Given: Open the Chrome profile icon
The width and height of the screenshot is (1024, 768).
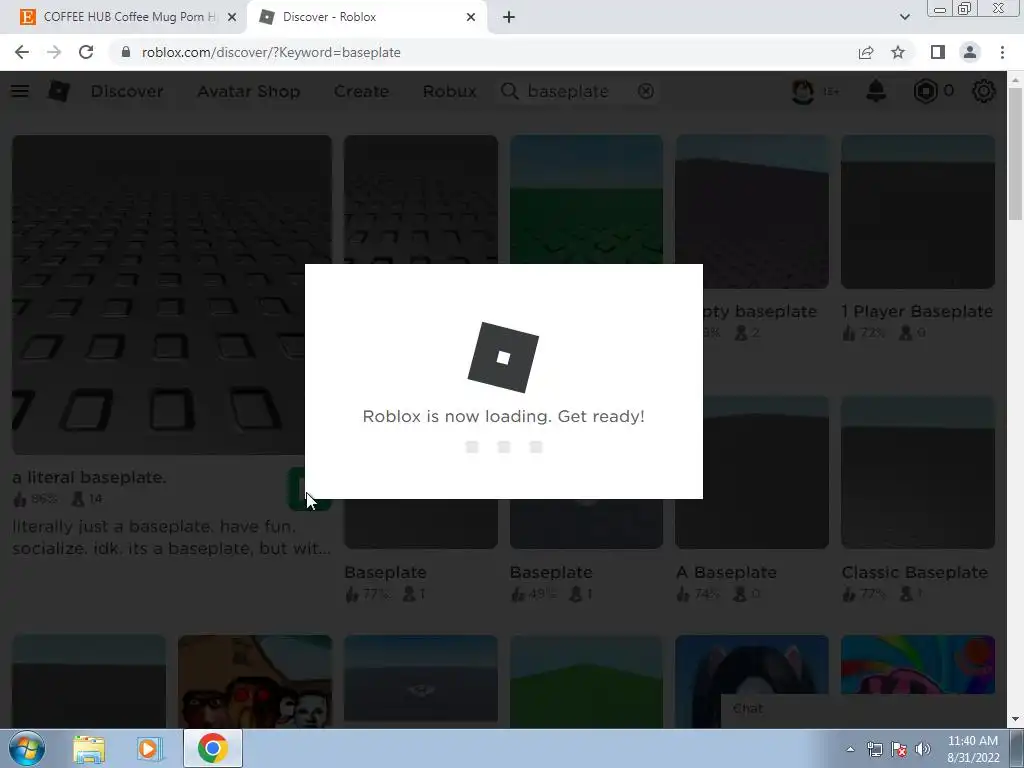Looking at the screenshot, I should tap(970, 52).
